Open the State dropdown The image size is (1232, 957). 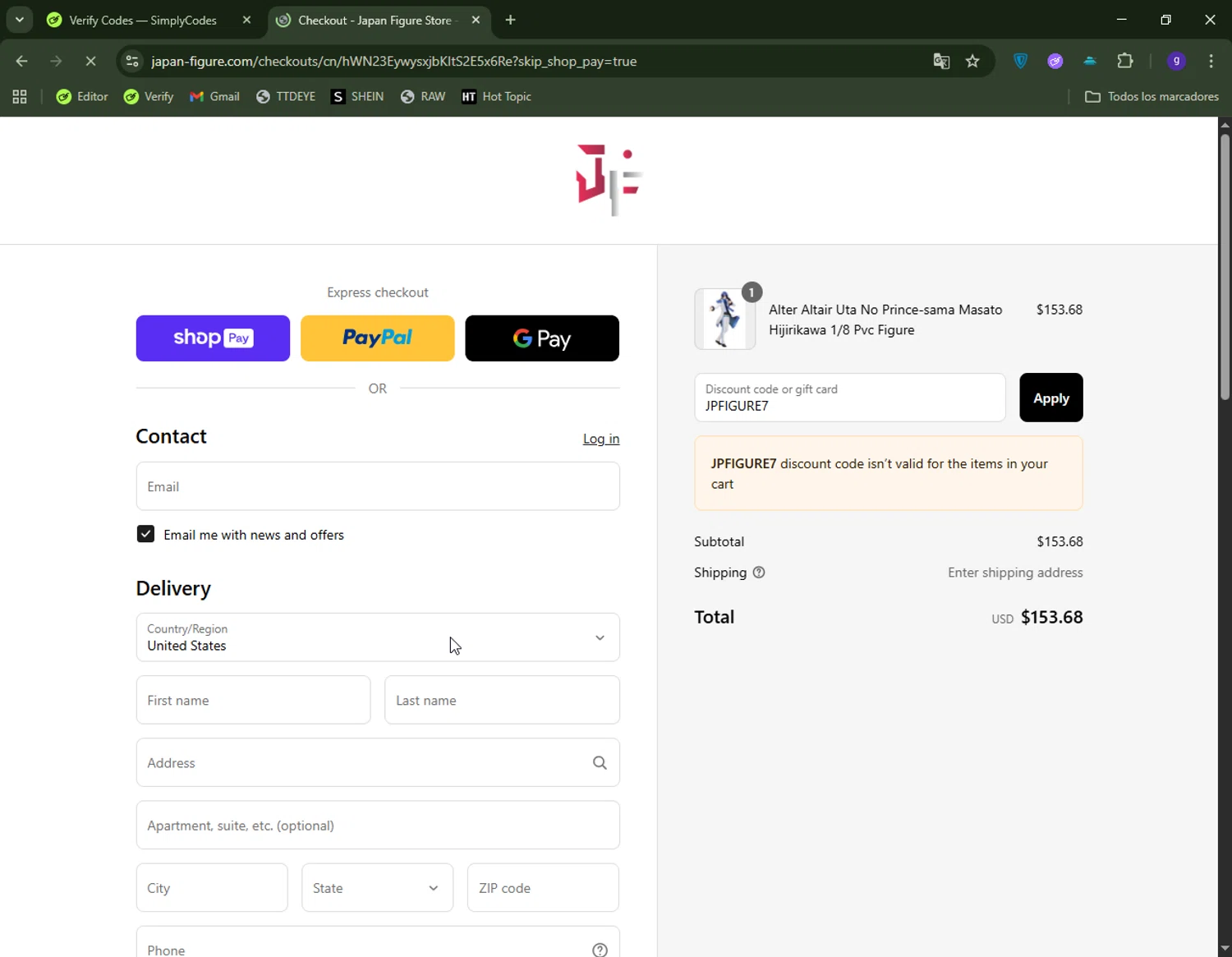coord(377,887)
